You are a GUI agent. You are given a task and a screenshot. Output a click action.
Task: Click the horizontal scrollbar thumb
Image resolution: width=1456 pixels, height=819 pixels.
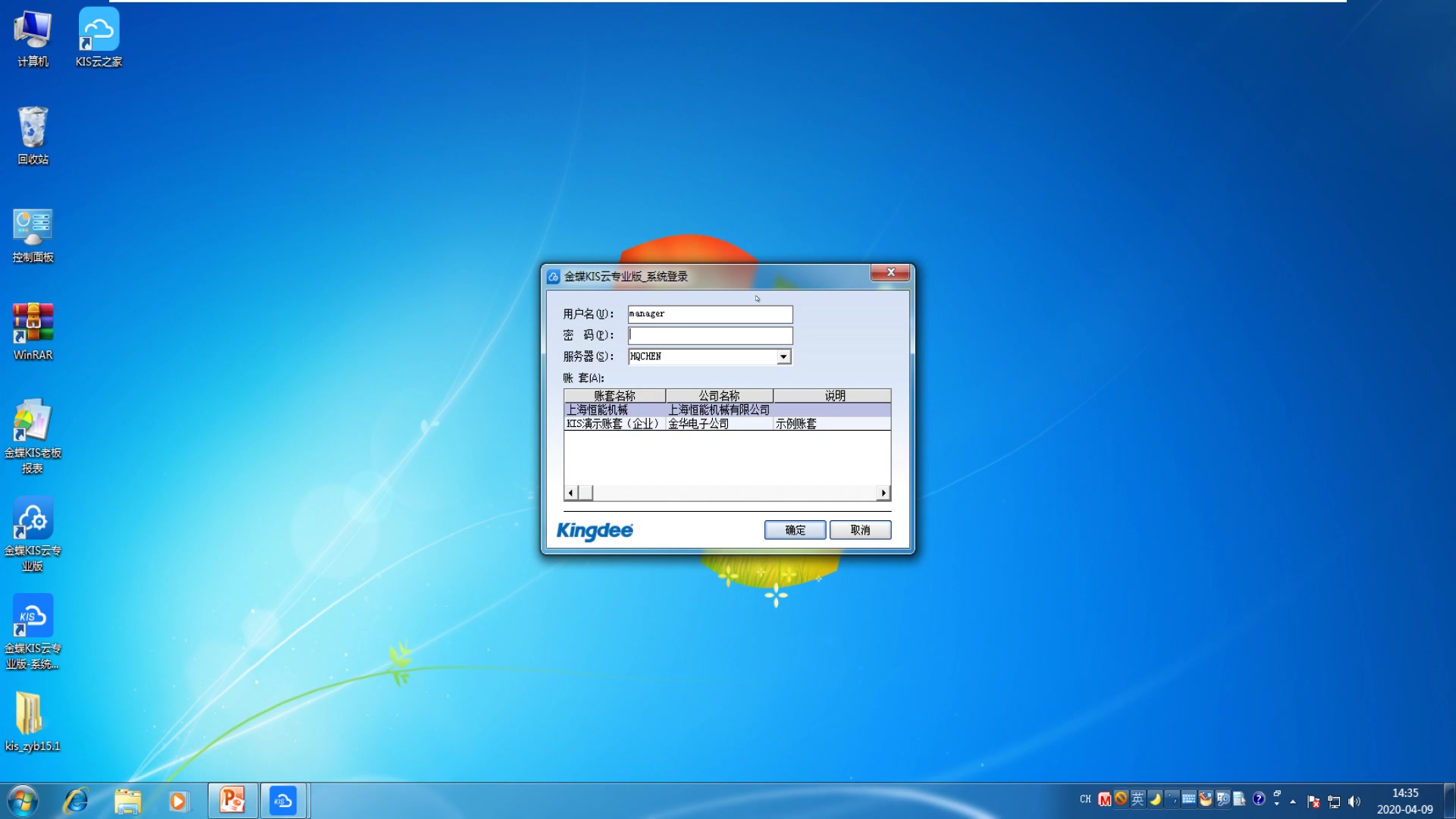tap(585, 493)
